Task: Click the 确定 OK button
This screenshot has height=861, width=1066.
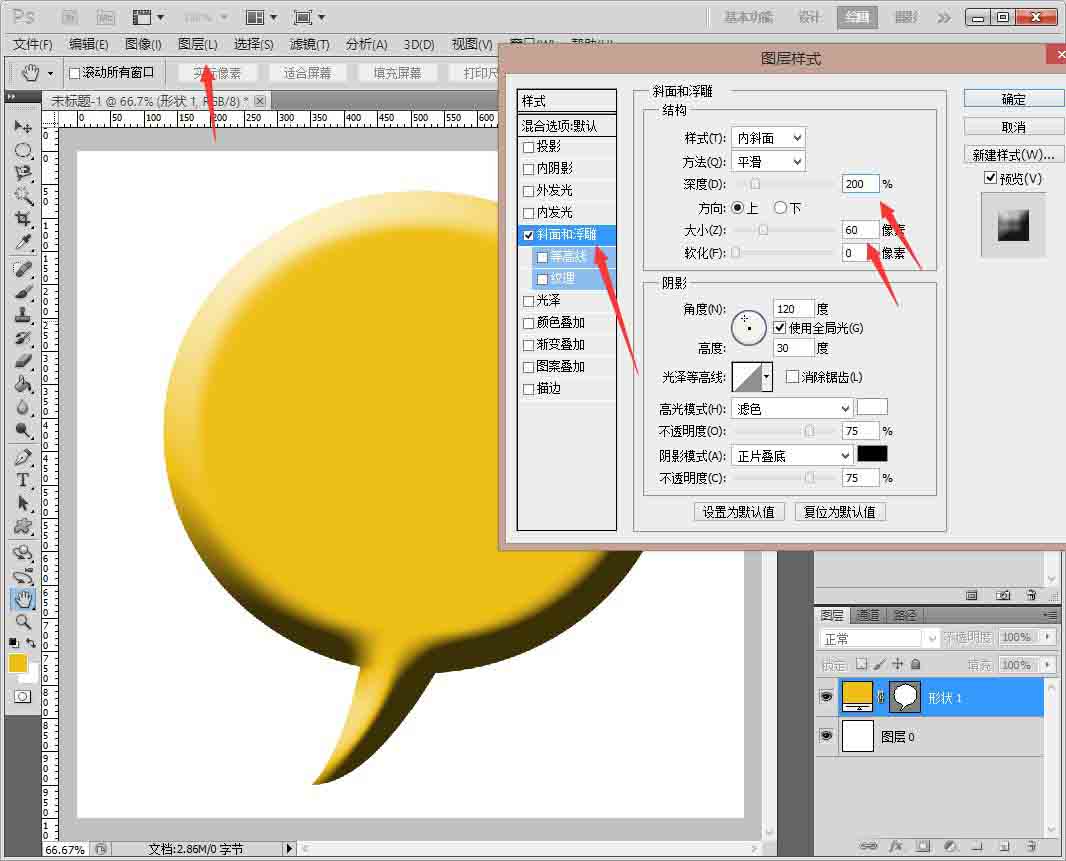Action: pyautogui.click(x=1014, y=99)
